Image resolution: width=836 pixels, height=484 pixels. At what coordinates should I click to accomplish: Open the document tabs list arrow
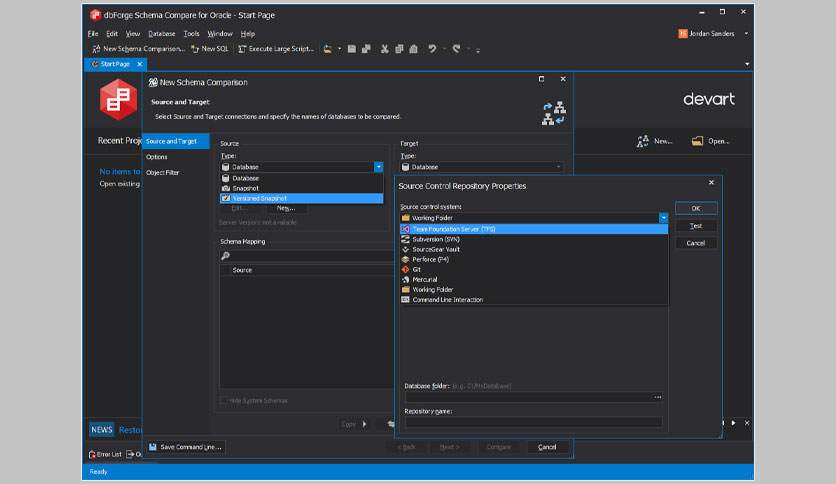point(747,64)
